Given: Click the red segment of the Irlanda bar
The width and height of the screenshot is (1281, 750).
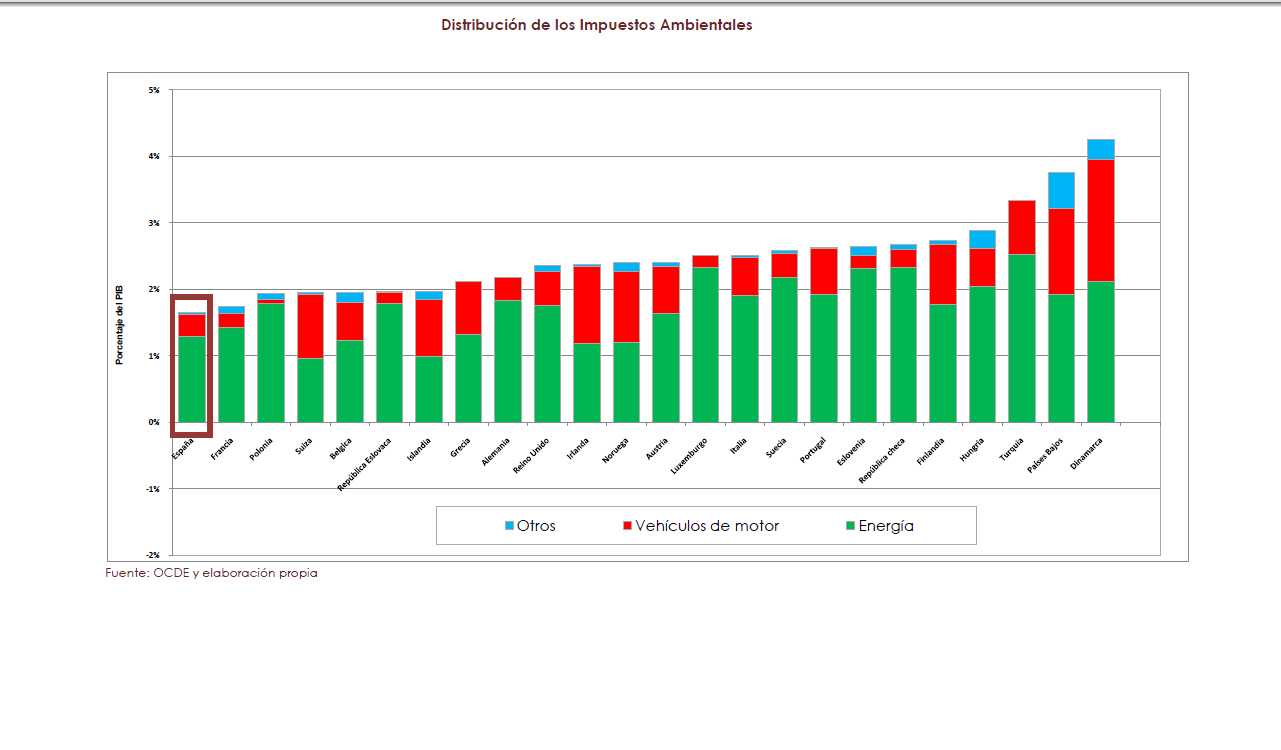Looking at the screenshot, I should click(x=586, y=305).
